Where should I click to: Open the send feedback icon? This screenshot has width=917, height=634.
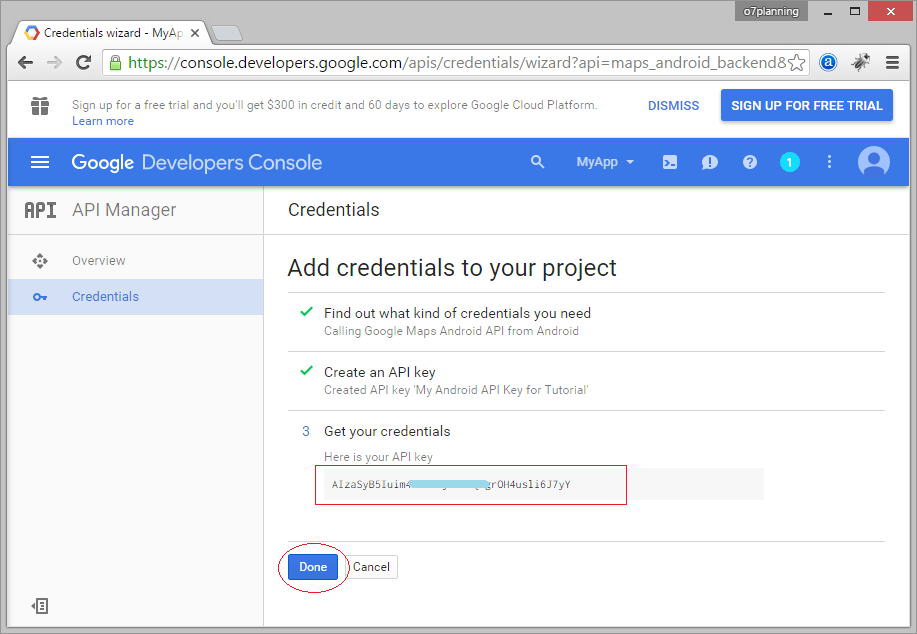click(x=709, y=162)
